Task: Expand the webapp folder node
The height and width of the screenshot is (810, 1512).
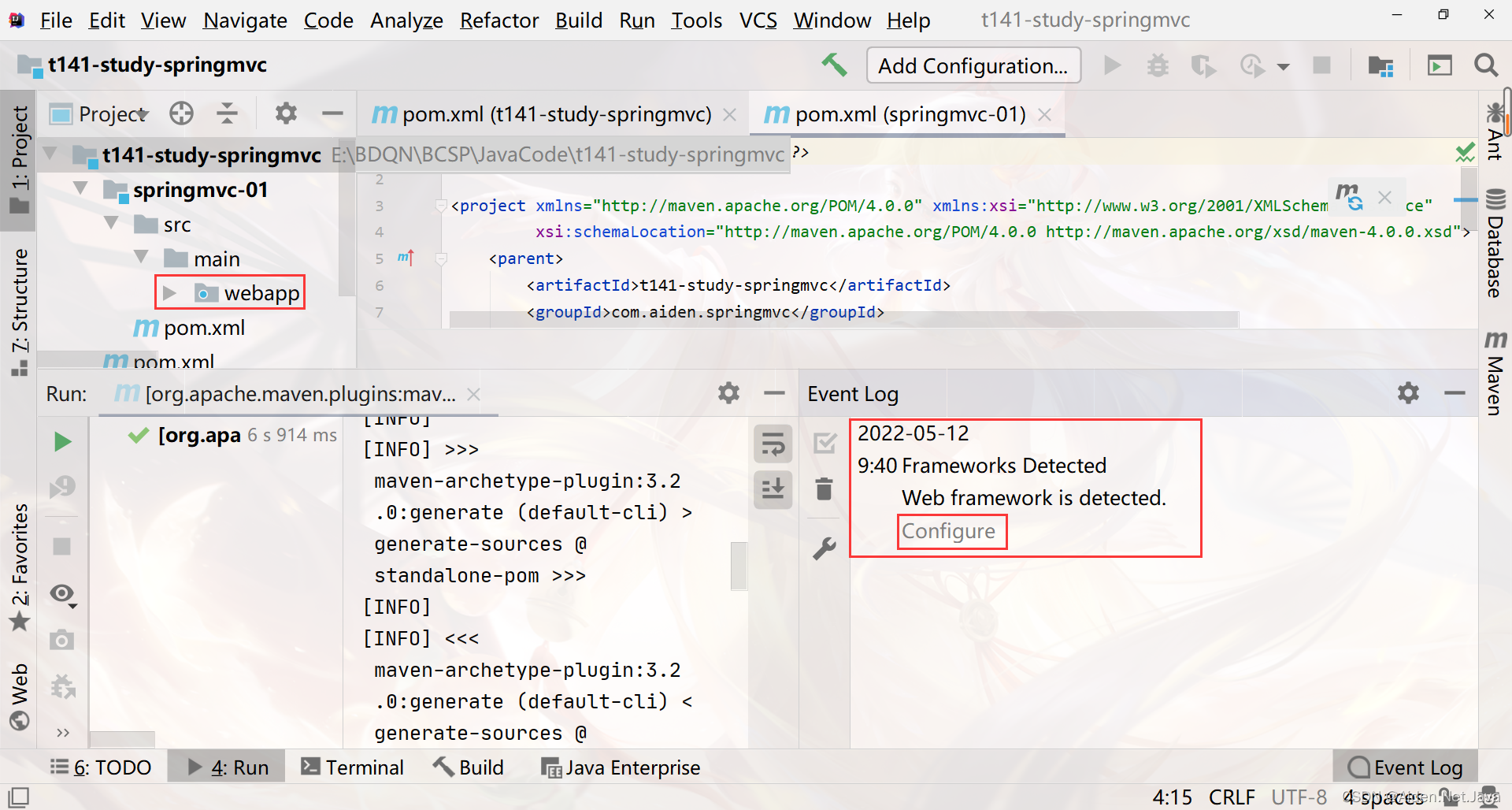Action: click(169, 293)
